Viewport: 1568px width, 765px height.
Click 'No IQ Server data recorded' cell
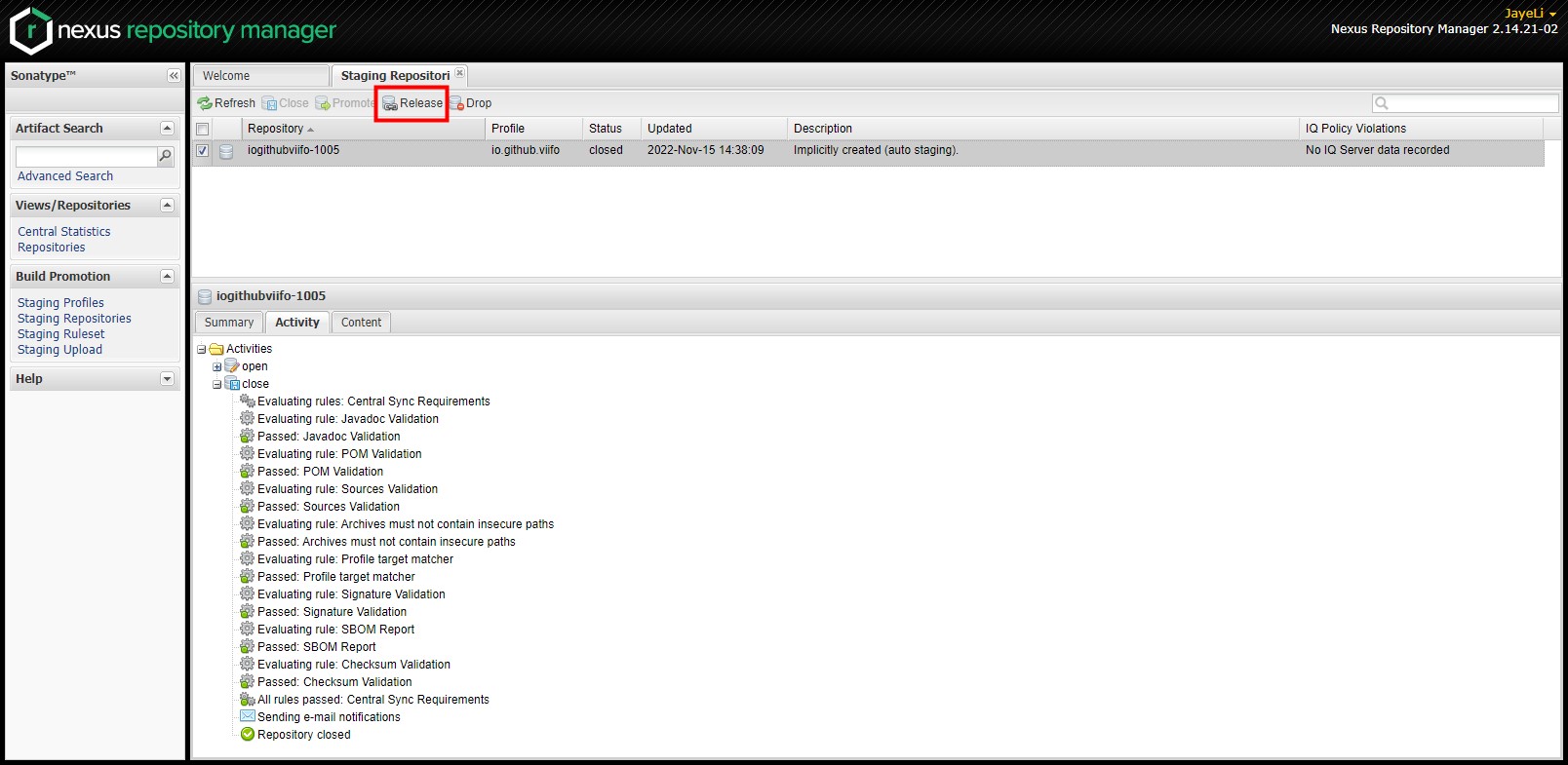pyautogui.click(x=1377, y=150)
